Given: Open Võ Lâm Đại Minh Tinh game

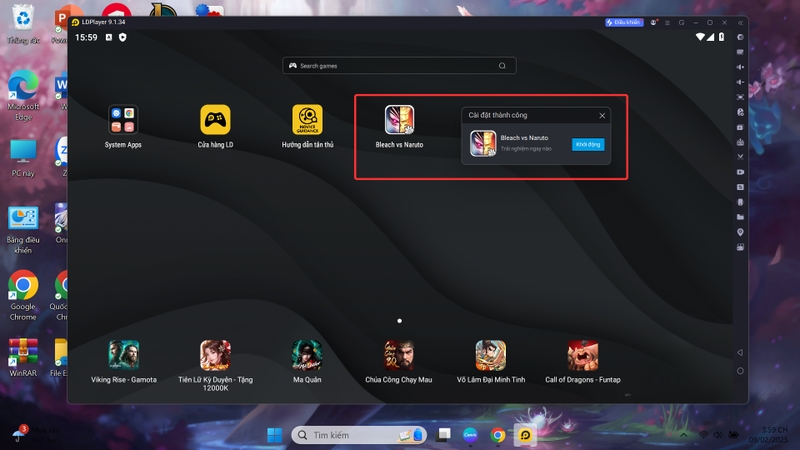Looking at the screenshot, I should (491, 355).
